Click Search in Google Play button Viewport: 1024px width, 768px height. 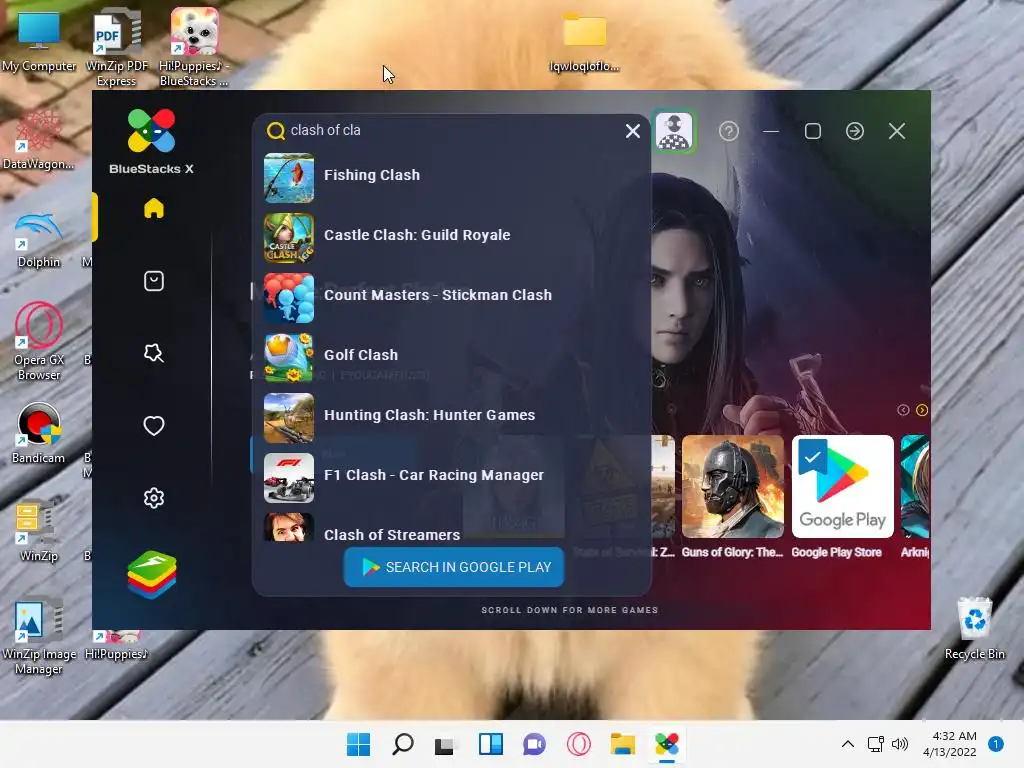[x=454, y=567]
